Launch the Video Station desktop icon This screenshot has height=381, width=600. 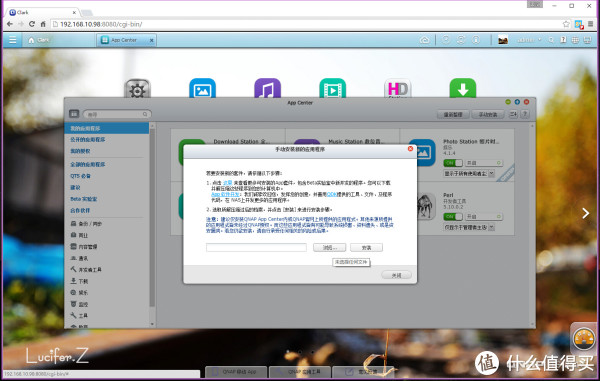point(333,88)
